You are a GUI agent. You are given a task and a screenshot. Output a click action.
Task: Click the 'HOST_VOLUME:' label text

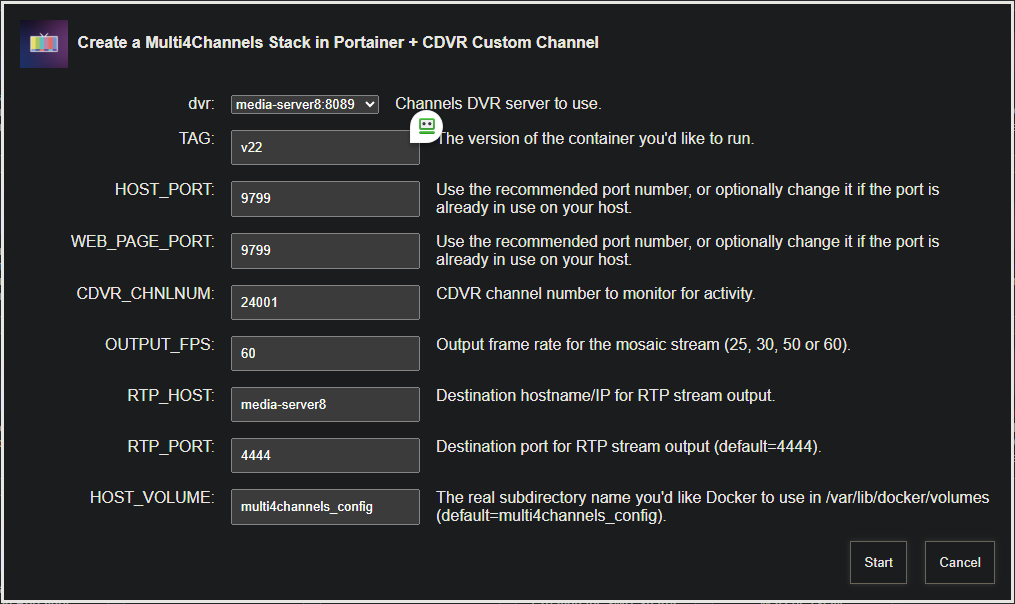click(152, 497)
